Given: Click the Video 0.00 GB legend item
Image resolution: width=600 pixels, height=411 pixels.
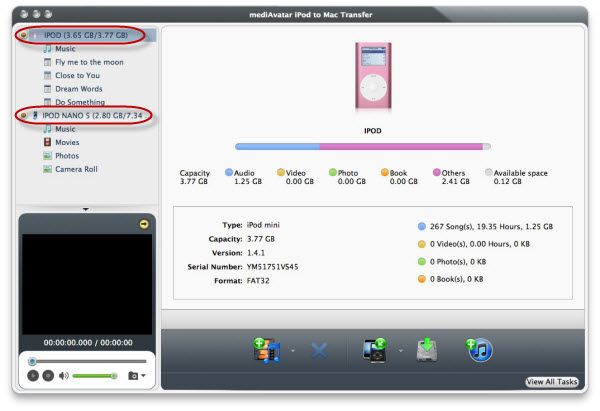Looking at the screenshot, I should pos(295,177).
